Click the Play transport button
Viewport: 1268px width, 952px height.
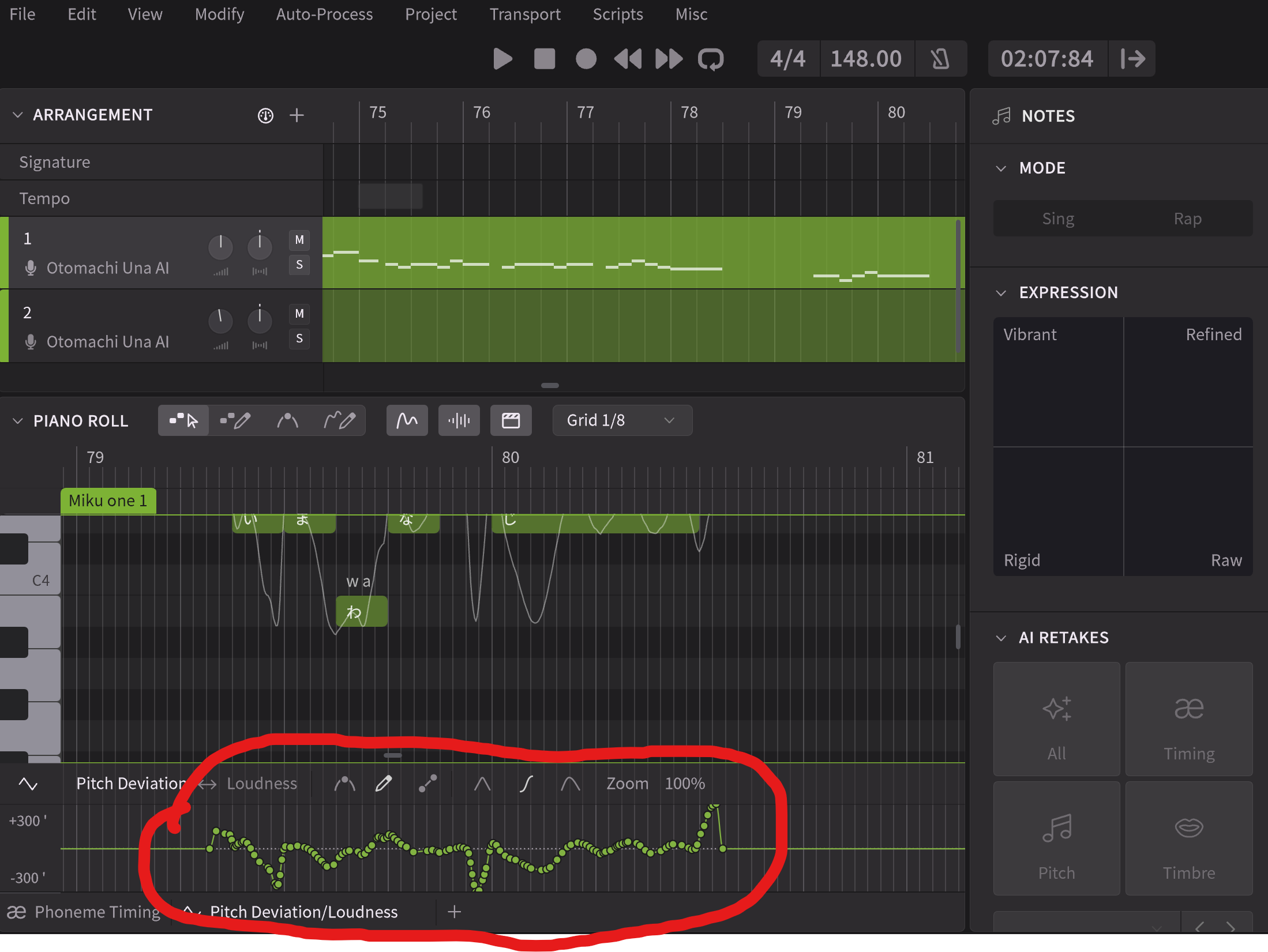point(502,59)
